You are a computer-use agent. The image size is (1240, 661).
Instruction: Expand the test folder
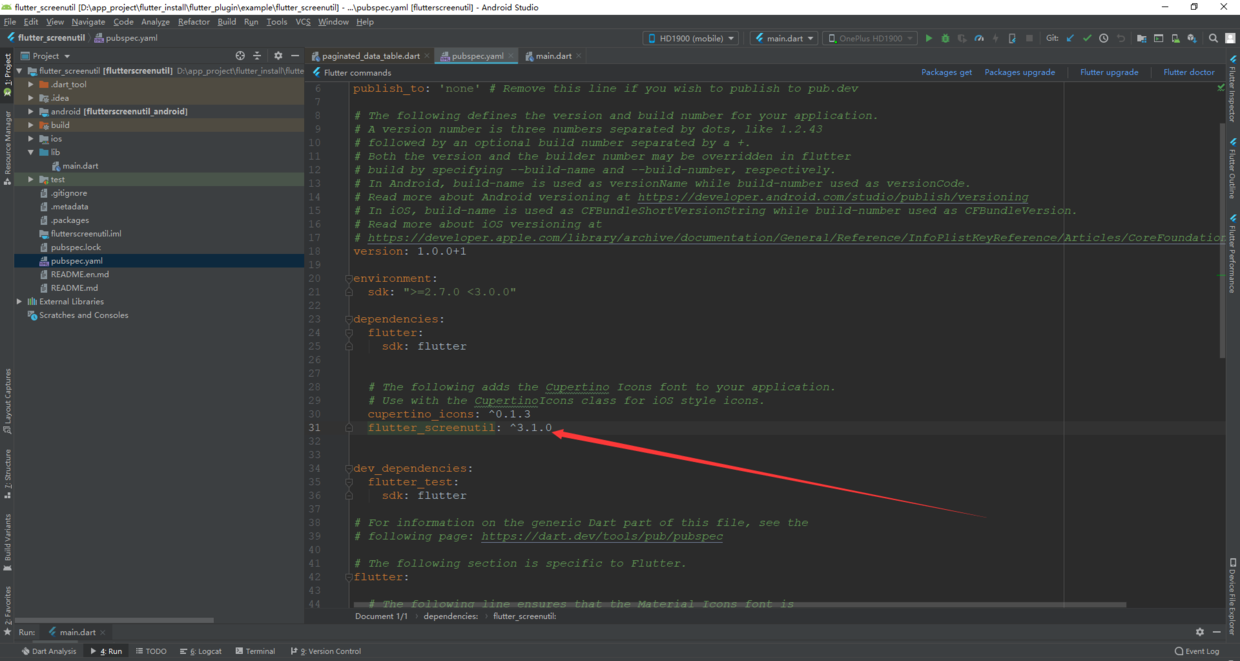point(31,180)
